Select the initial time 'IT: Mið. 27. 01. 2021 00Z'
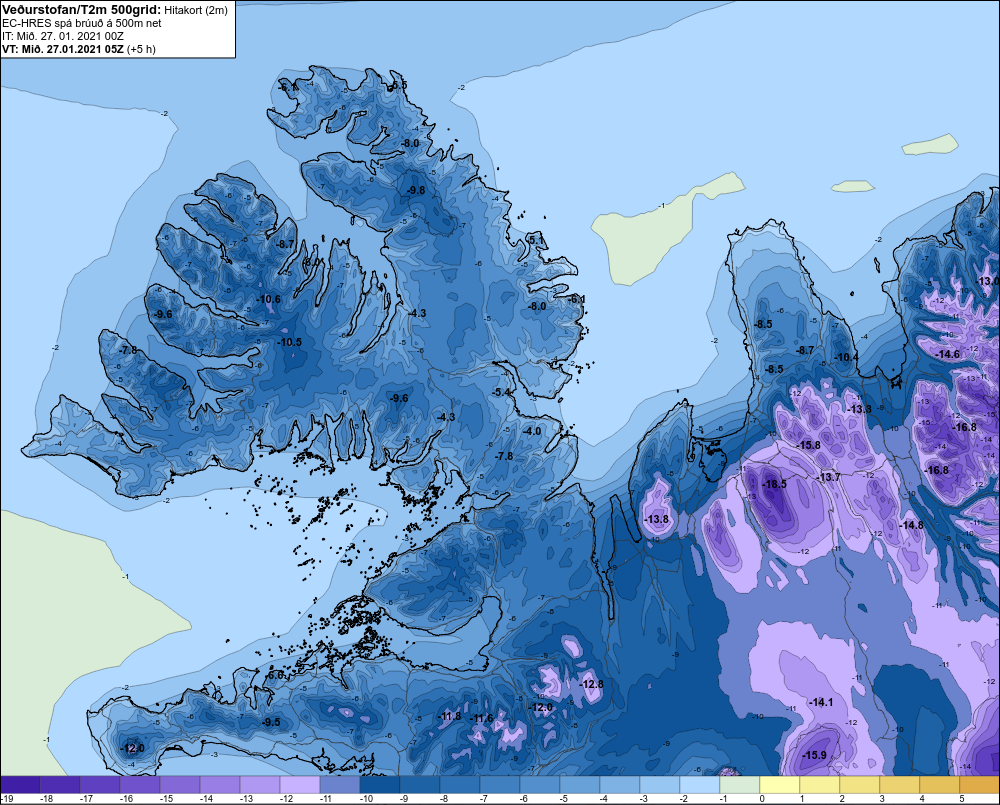Viewport: 1000px width, 805px height. click(63, 36)
